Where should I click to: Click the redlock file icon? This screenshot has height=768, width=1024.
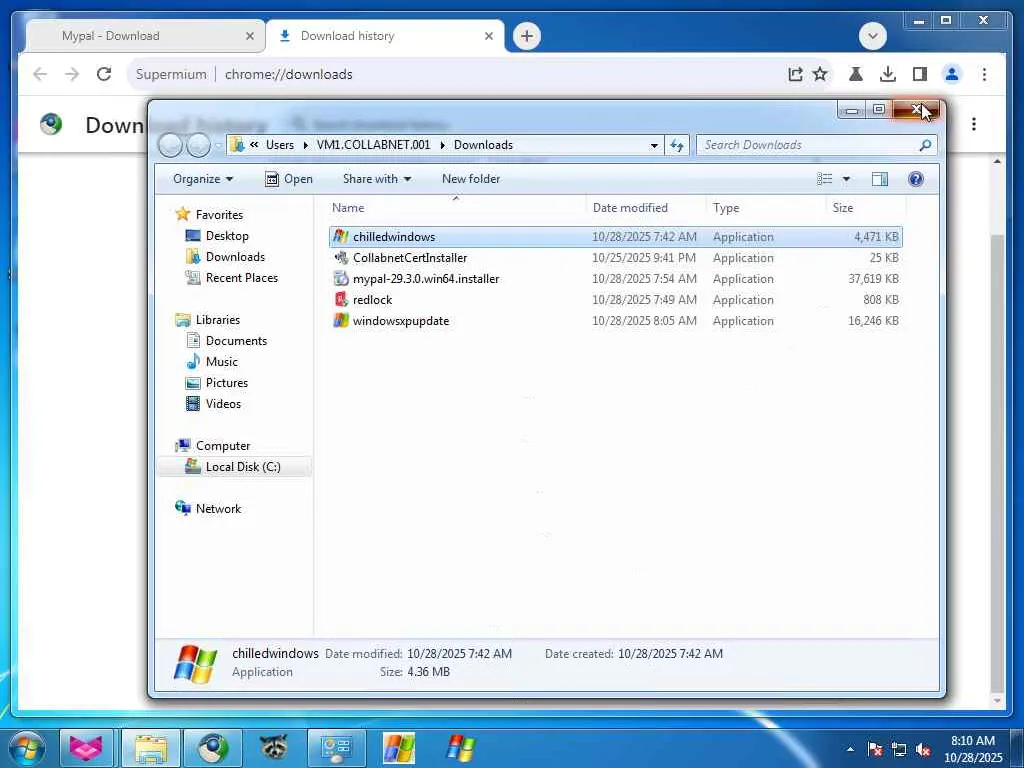340,299
